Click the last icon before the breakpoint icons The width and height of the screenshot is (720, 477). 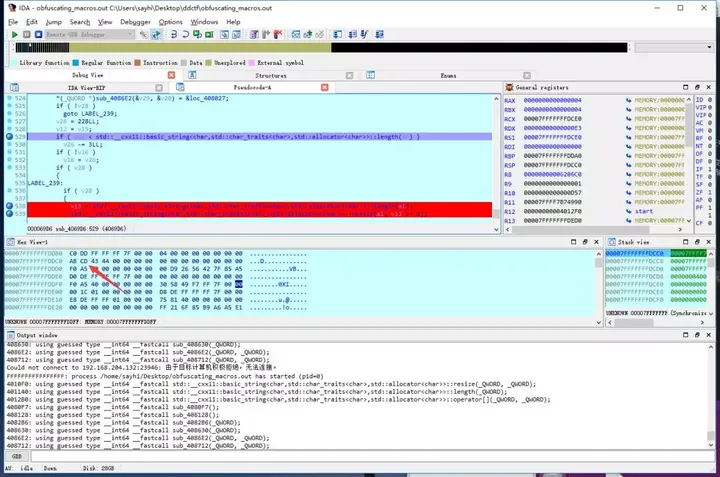tap(236, 34)
